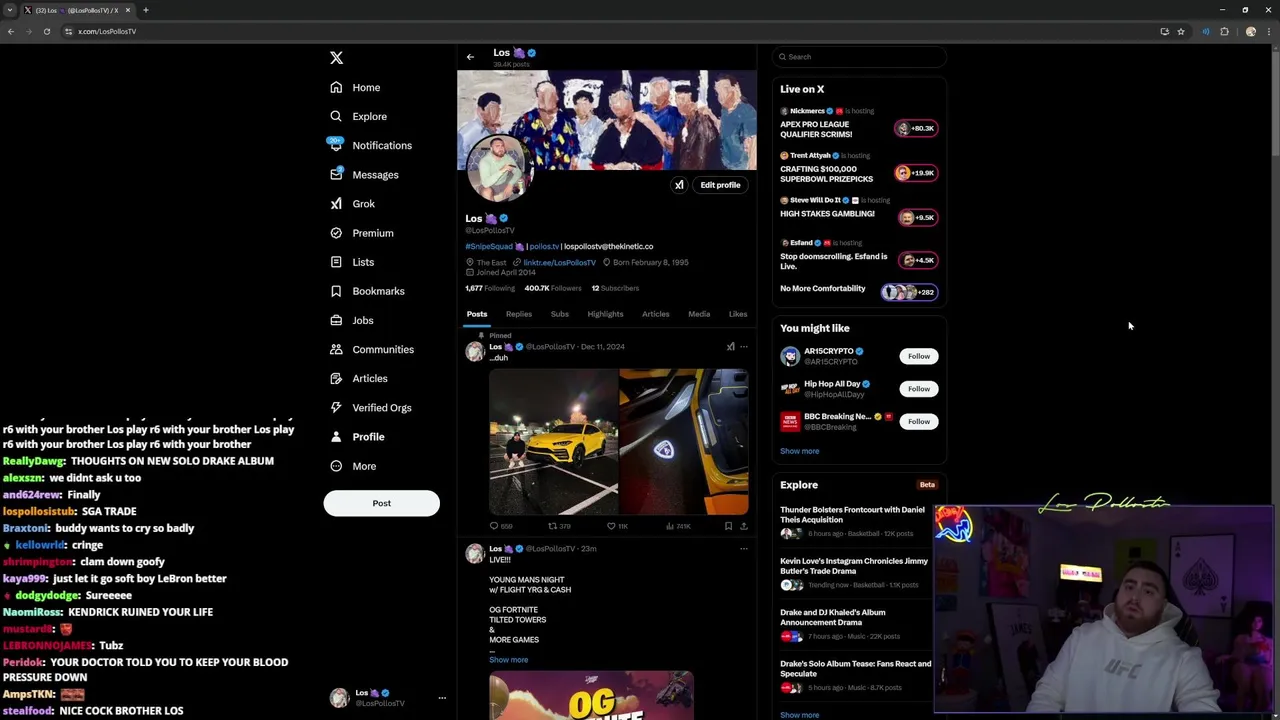Switch to the Likes tab
Screen dimensions: 1280x720
pos(738,314)
